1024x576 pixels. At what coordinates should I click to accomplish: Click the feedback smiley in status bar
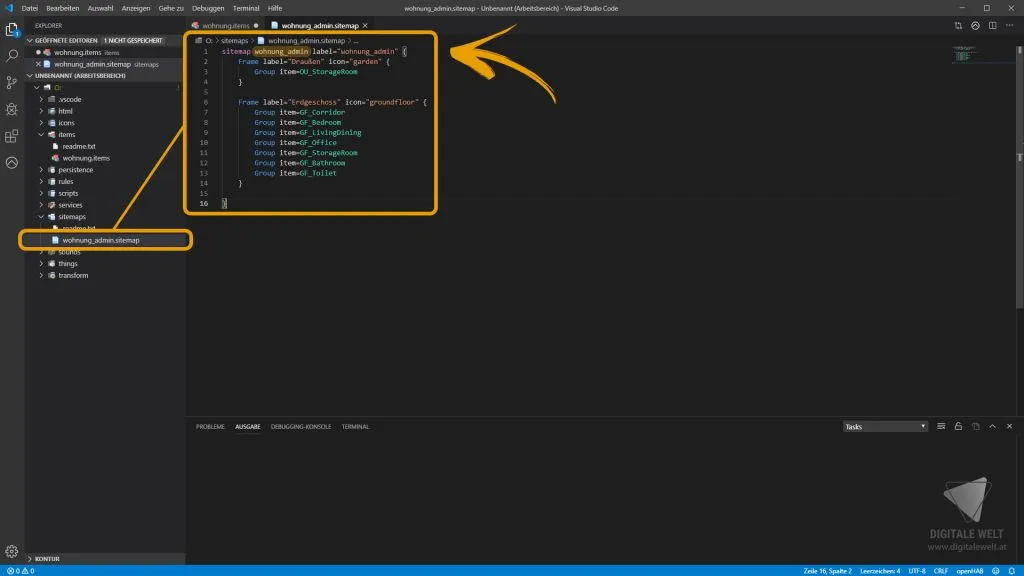click(x=995, y=571)
